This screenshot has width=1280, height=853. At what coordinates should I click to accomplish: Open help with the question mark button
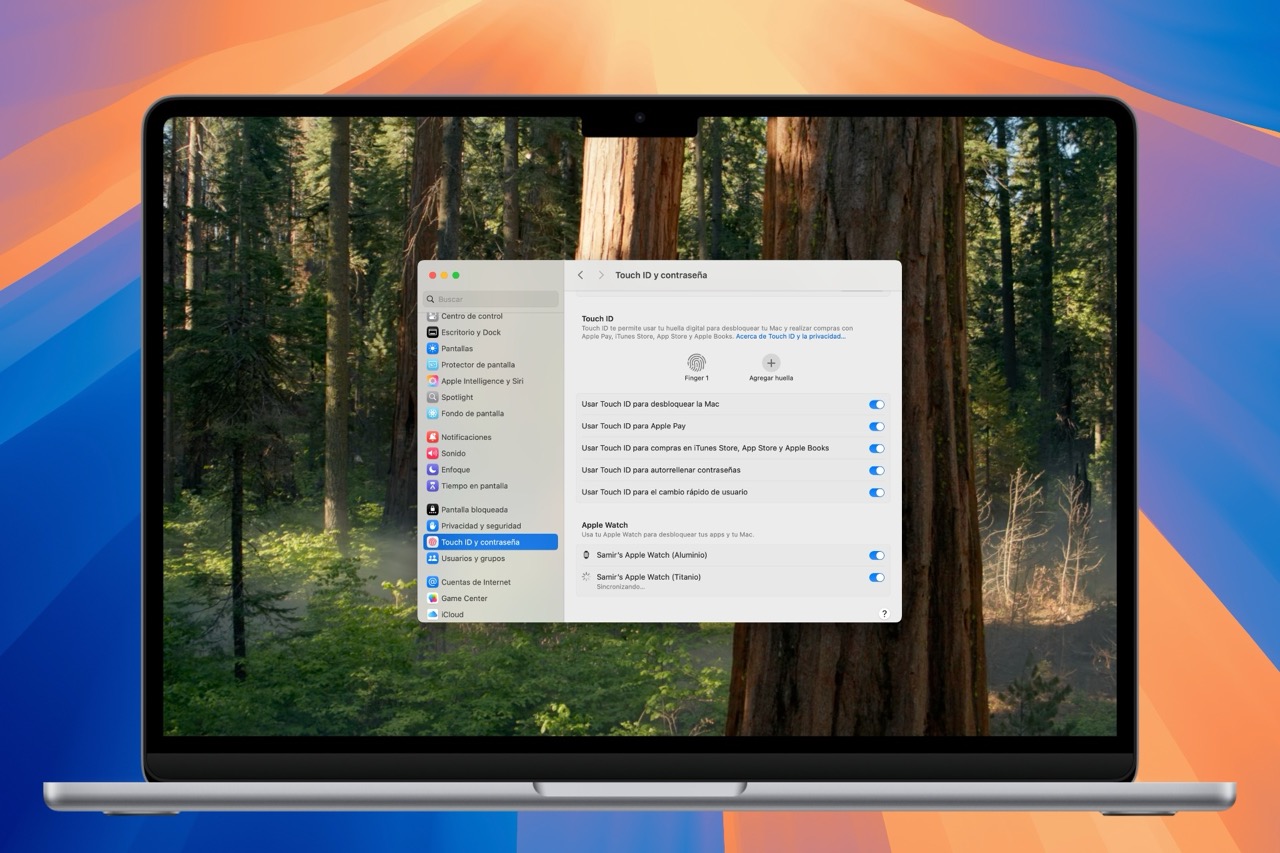tap(884, 614)
